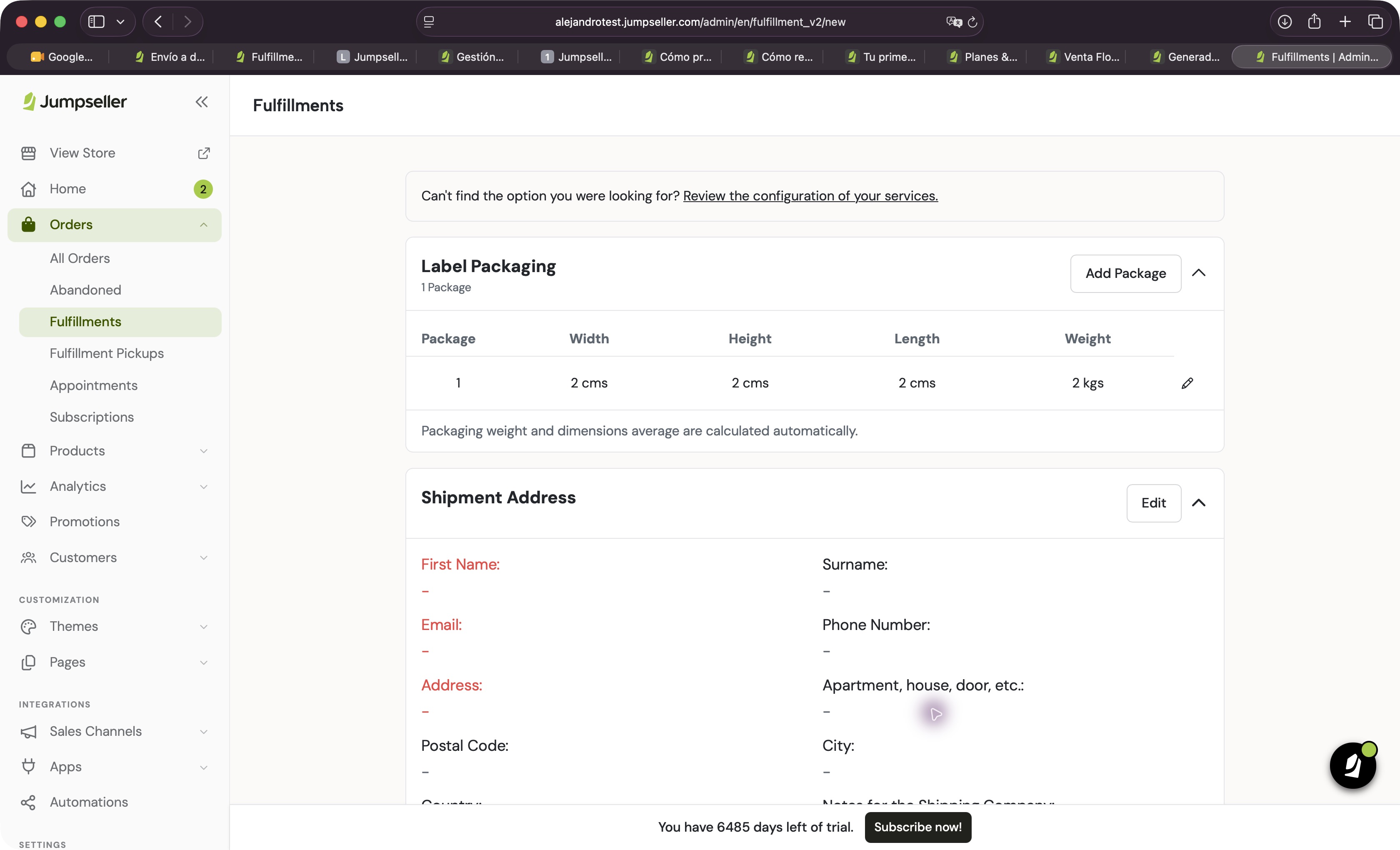1400x850 pixels.
Task: Switch to the Google... browser tab
Action: [61, 57]
